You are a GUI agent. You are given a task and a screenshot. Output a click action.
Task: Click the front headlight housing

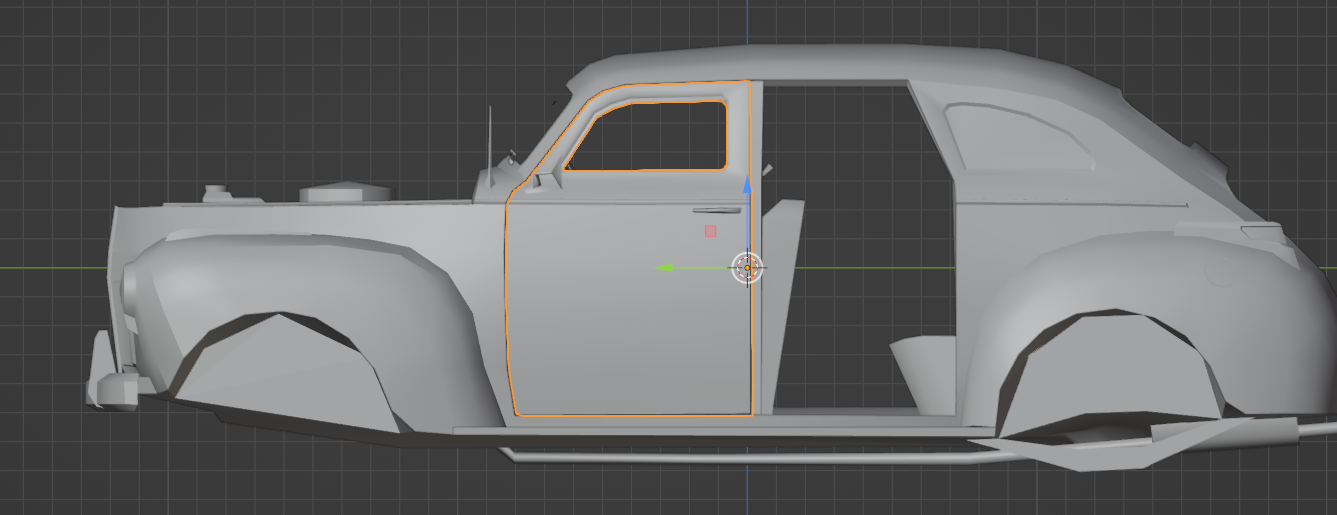tap(130, 290)
